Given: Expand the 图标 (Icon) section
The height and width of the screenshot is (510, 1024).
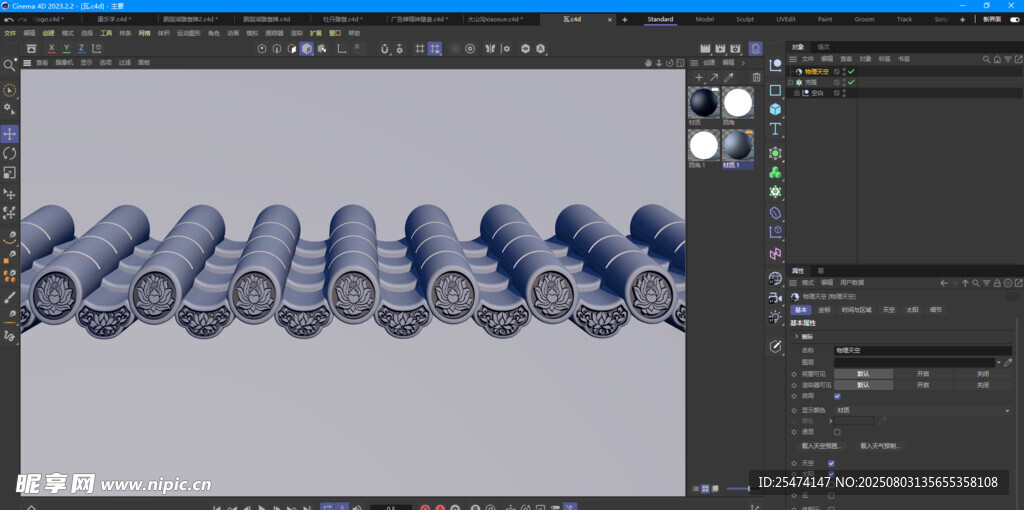Looking at the screenshot, I should pos(797,336).
